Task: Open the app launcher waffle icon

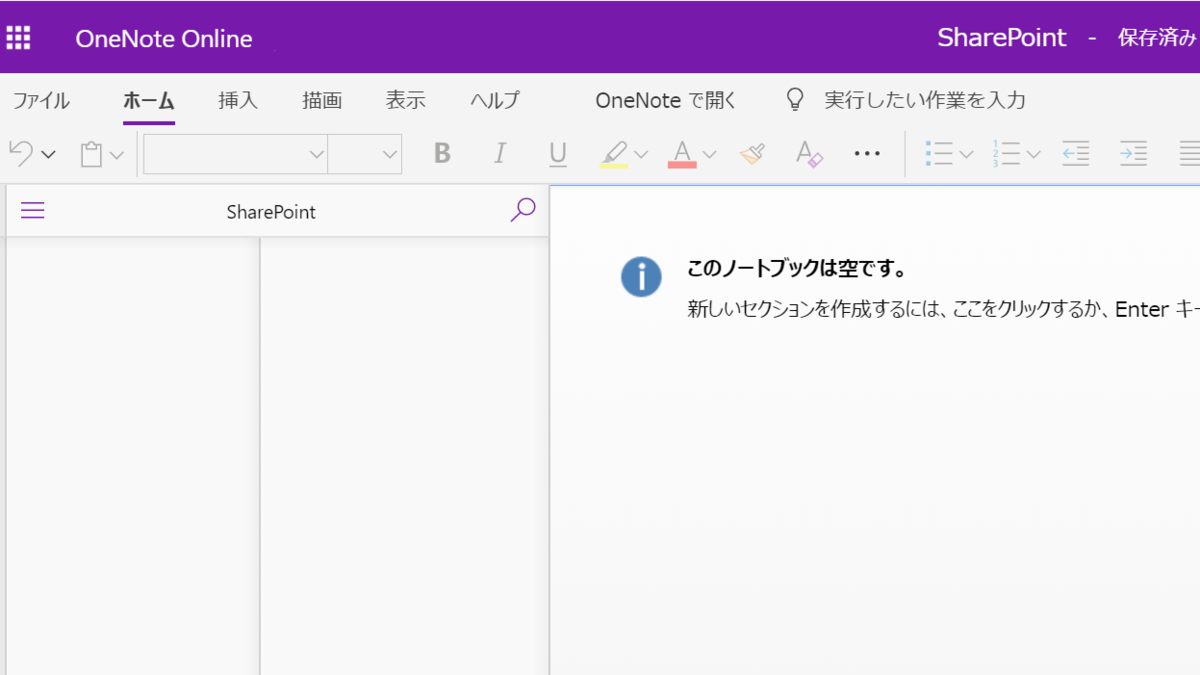Action: pyautogui.click(x=18, y=38)
